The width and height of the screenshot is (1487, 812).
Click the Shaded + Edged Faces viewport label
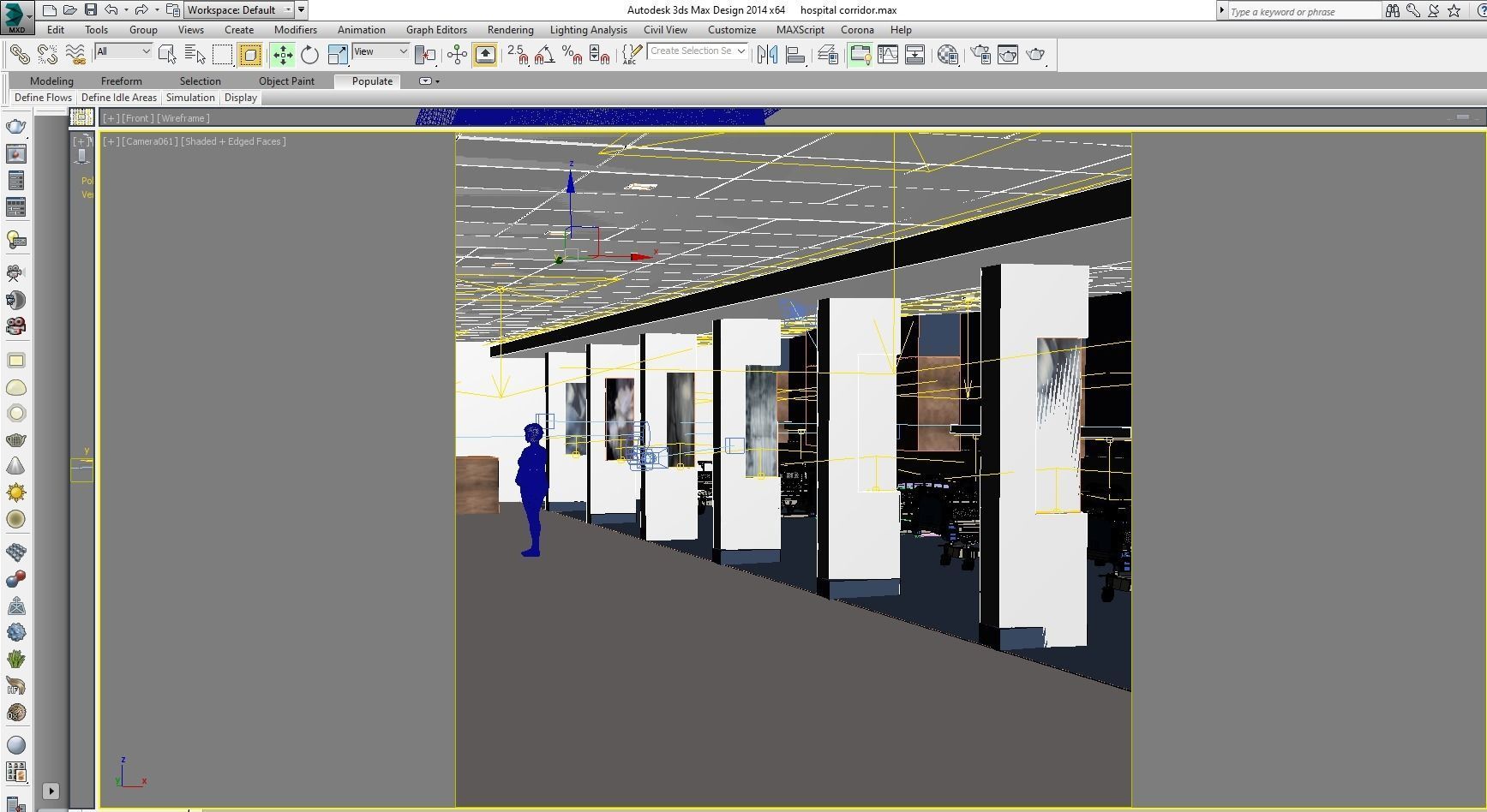pos(234,141)
